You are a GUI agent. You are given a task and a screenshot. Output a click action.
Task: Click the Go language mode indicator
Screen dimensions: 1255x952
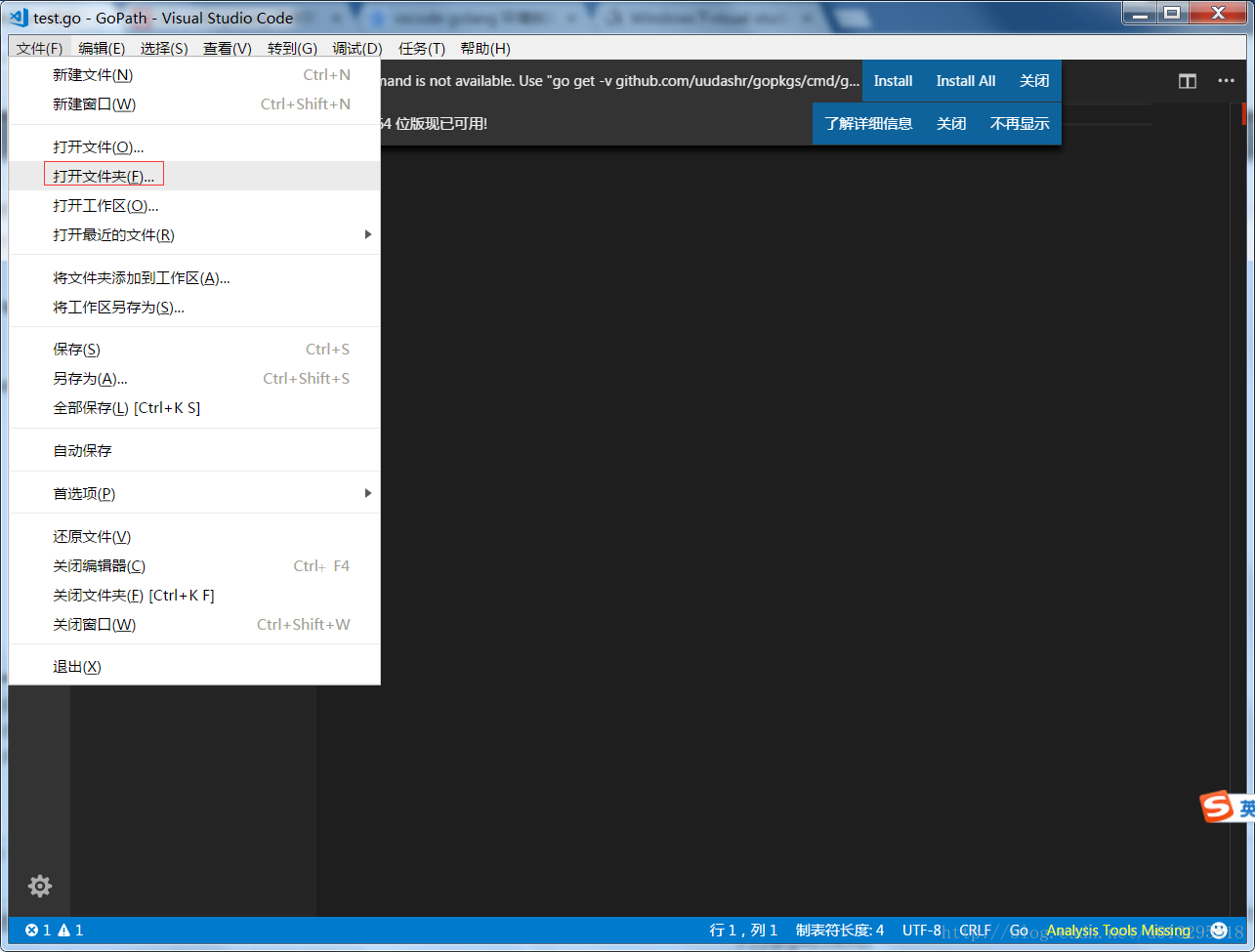tap(1019, 931)
